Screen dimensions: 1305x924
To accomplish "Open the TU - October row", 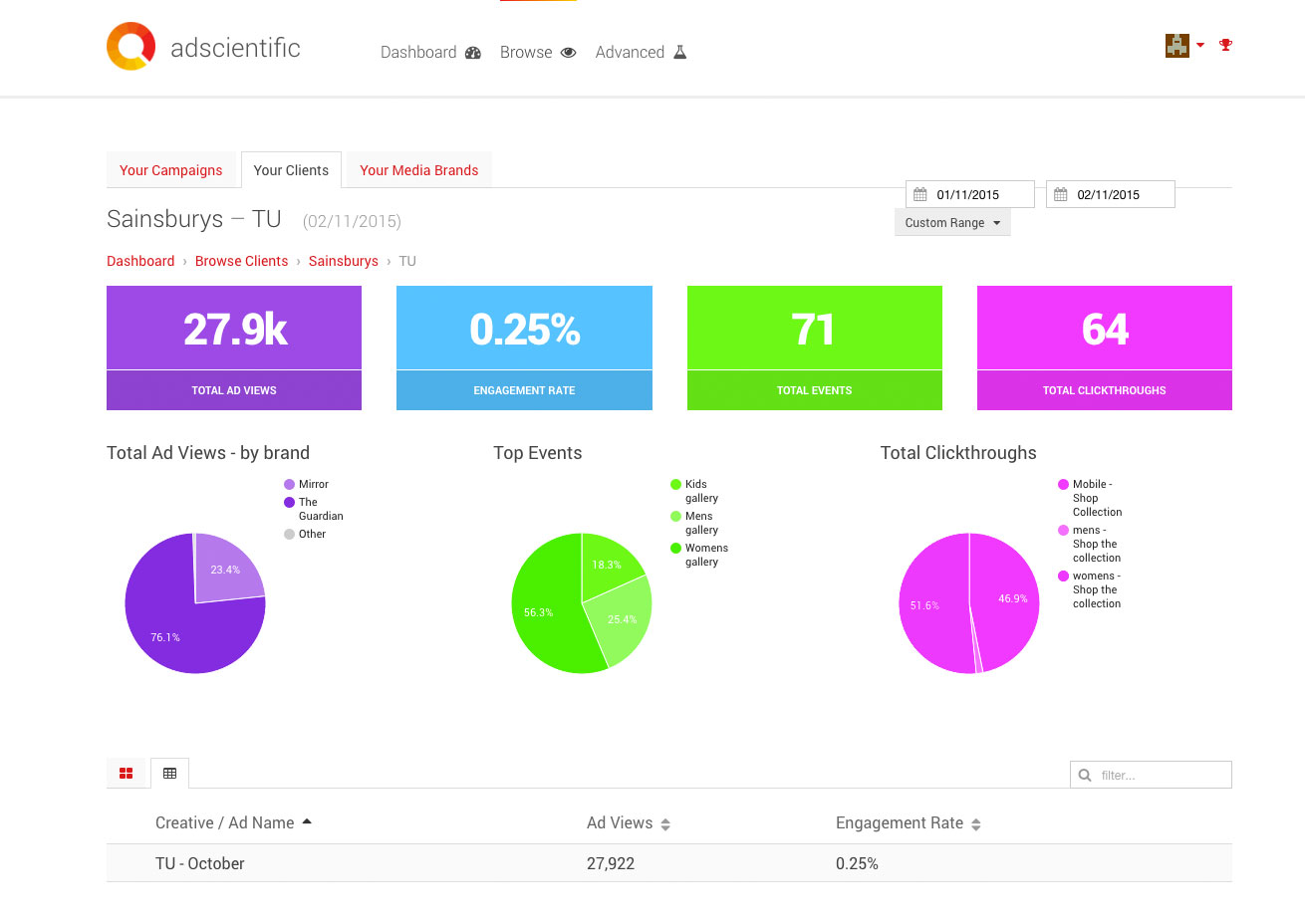I will click(669, 863).
